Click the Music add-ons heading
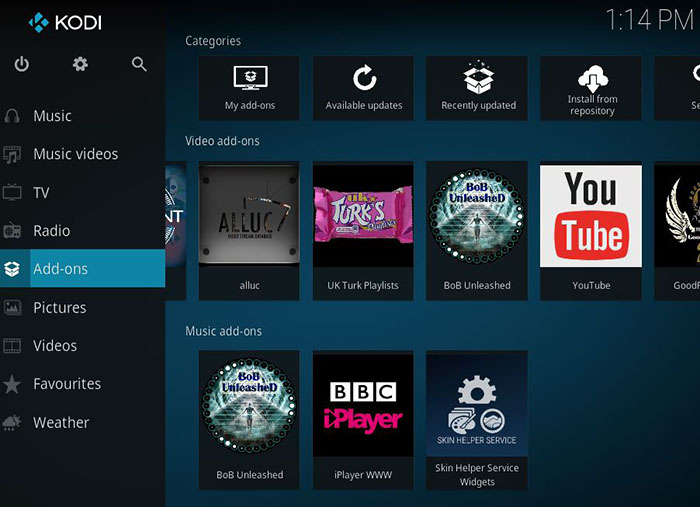700x507 pixels. [x=224, y=331]
